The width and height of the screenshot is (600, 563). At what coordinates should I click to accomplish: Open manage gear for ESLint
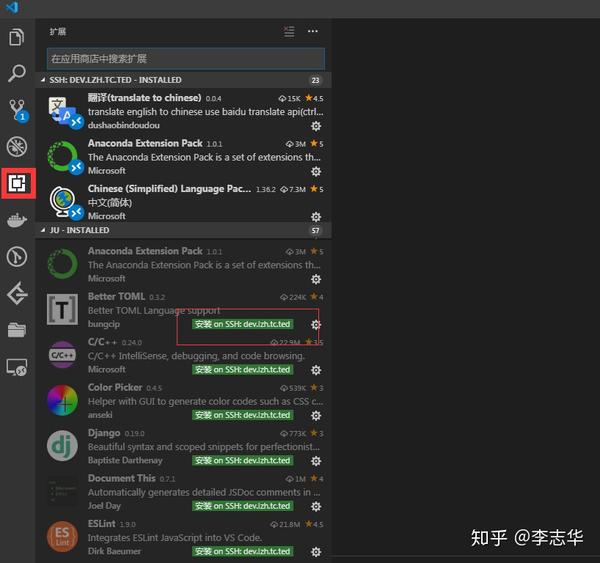point(316,552)
